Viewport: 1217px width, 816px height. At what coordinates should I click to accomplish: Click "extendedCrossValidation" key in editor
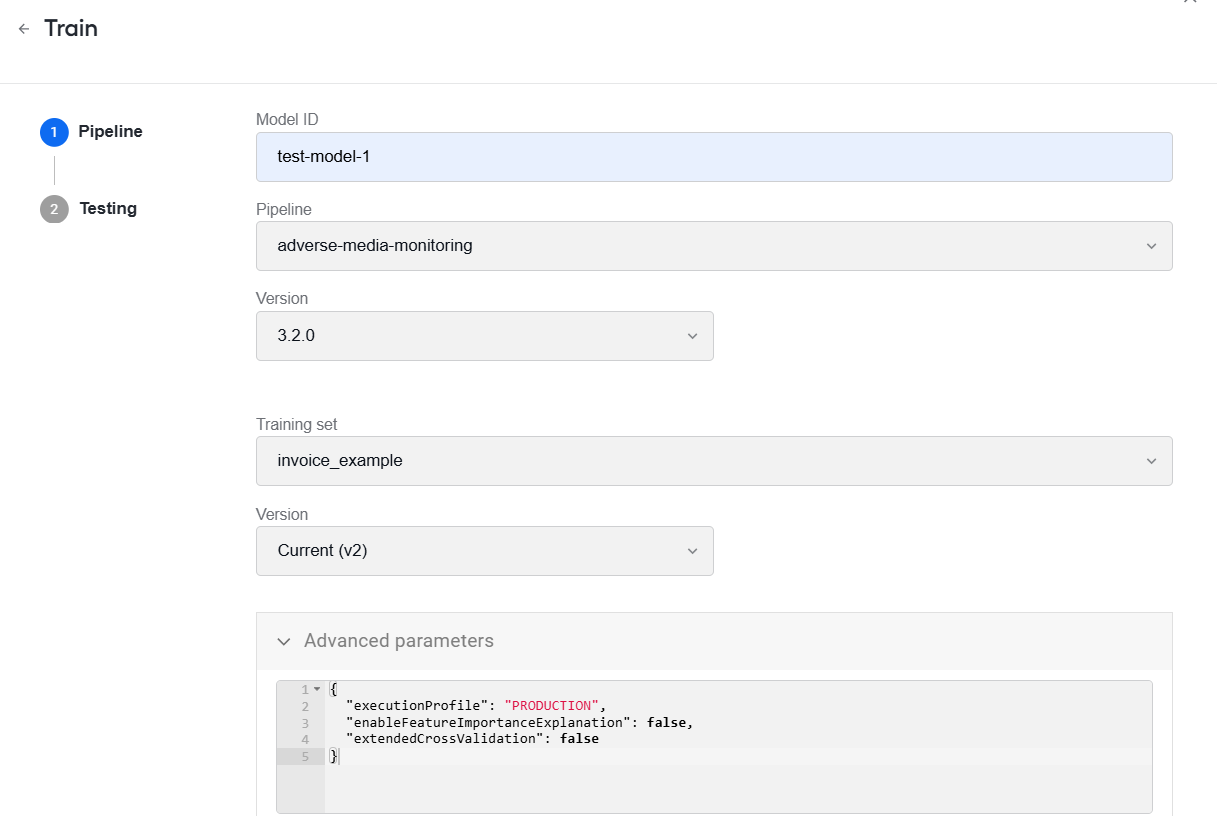(445, 739)
